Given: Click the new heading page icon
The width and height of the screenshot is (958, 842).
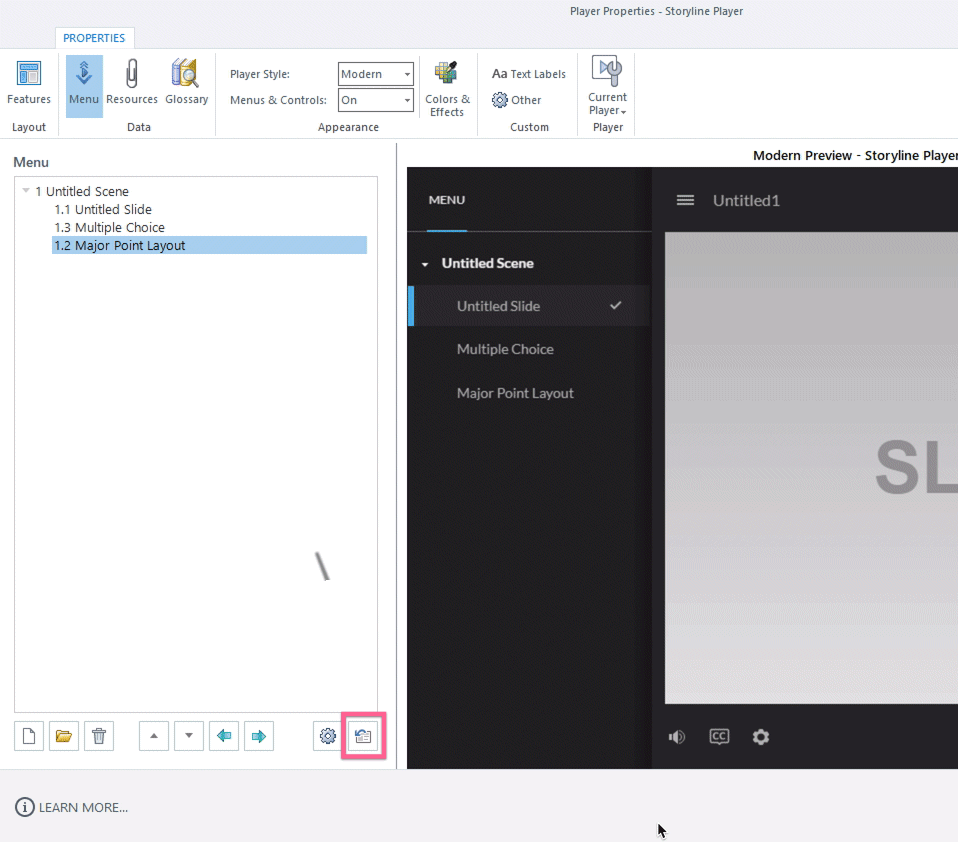Looking at the screenshot, I should click(x=29, y=737).
